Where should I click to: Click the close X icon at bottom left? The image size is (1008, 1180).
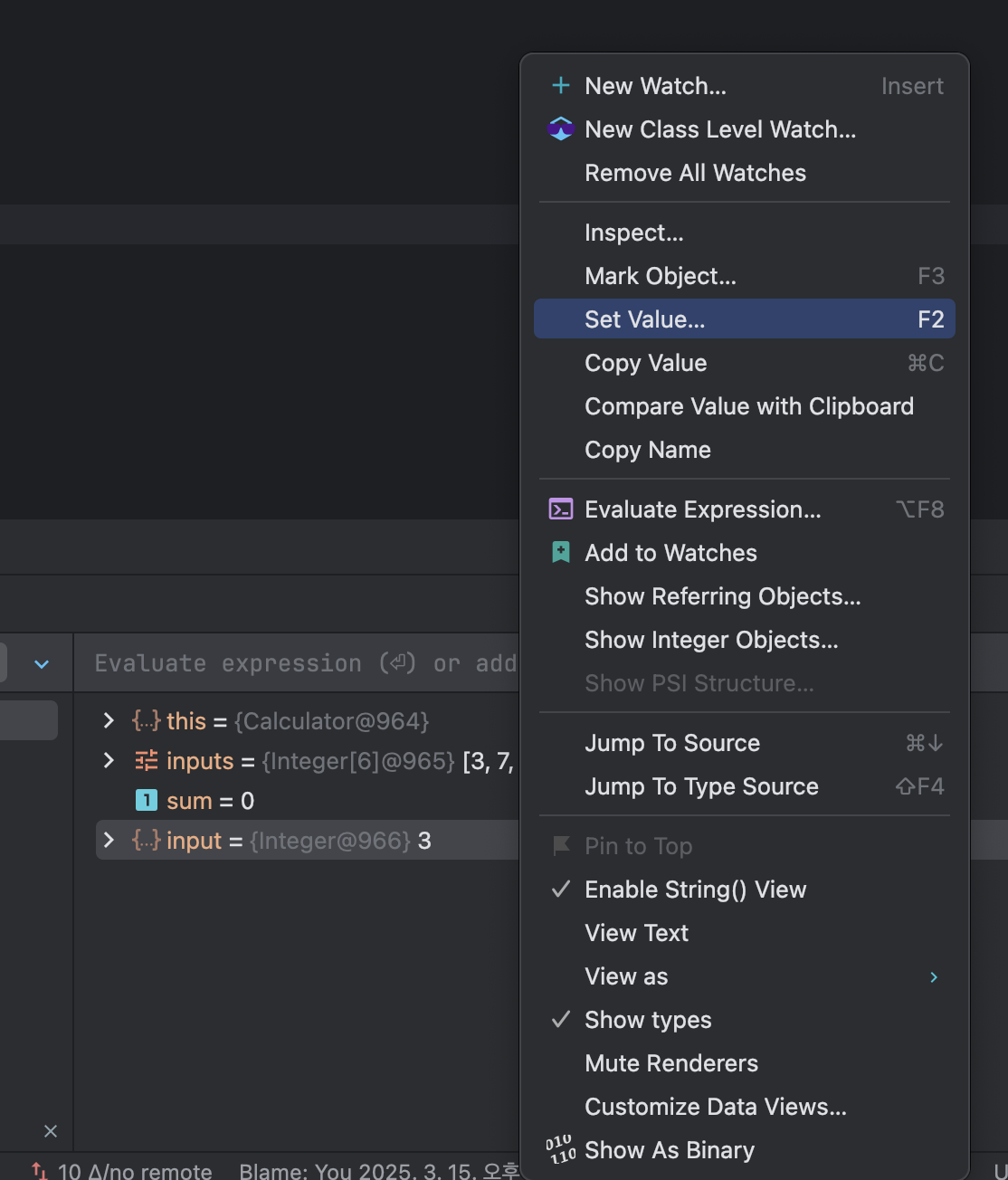51,1131
